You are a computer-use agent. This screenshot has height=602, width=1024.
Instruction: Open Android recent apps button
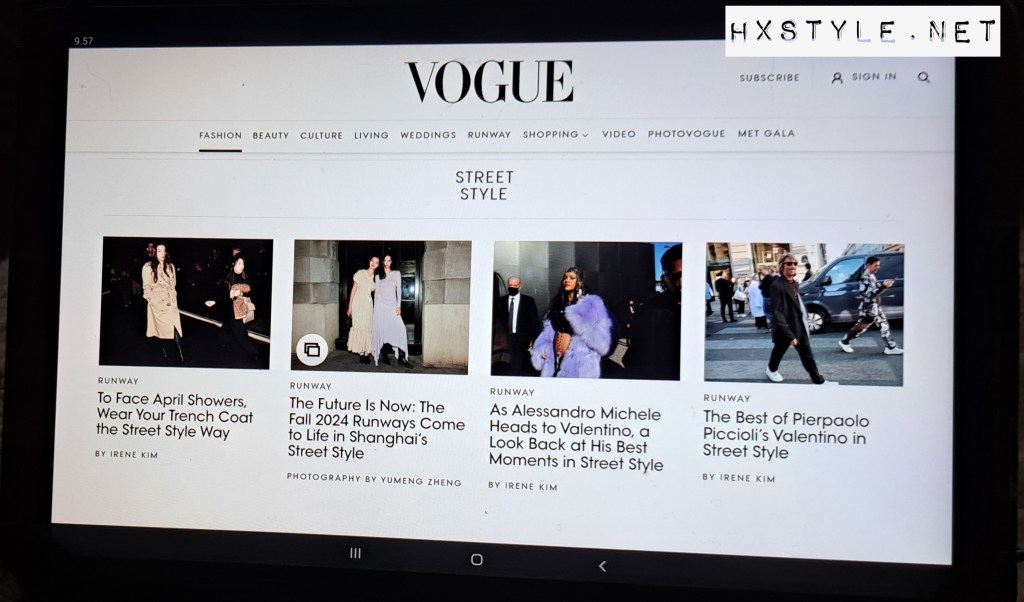[355, 552]
